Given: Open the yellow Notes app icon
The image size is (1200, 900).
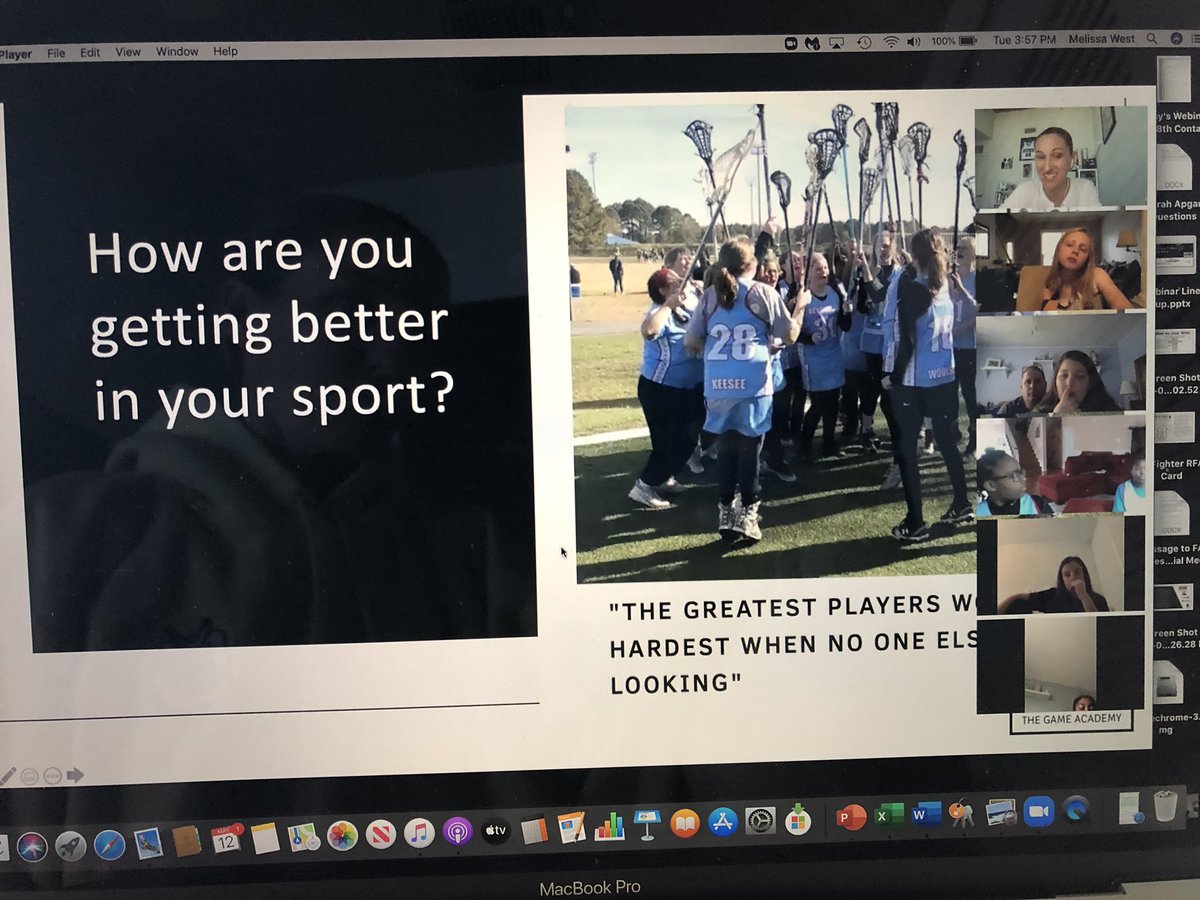Looking at the screenshot, I should tap(265, 838).
